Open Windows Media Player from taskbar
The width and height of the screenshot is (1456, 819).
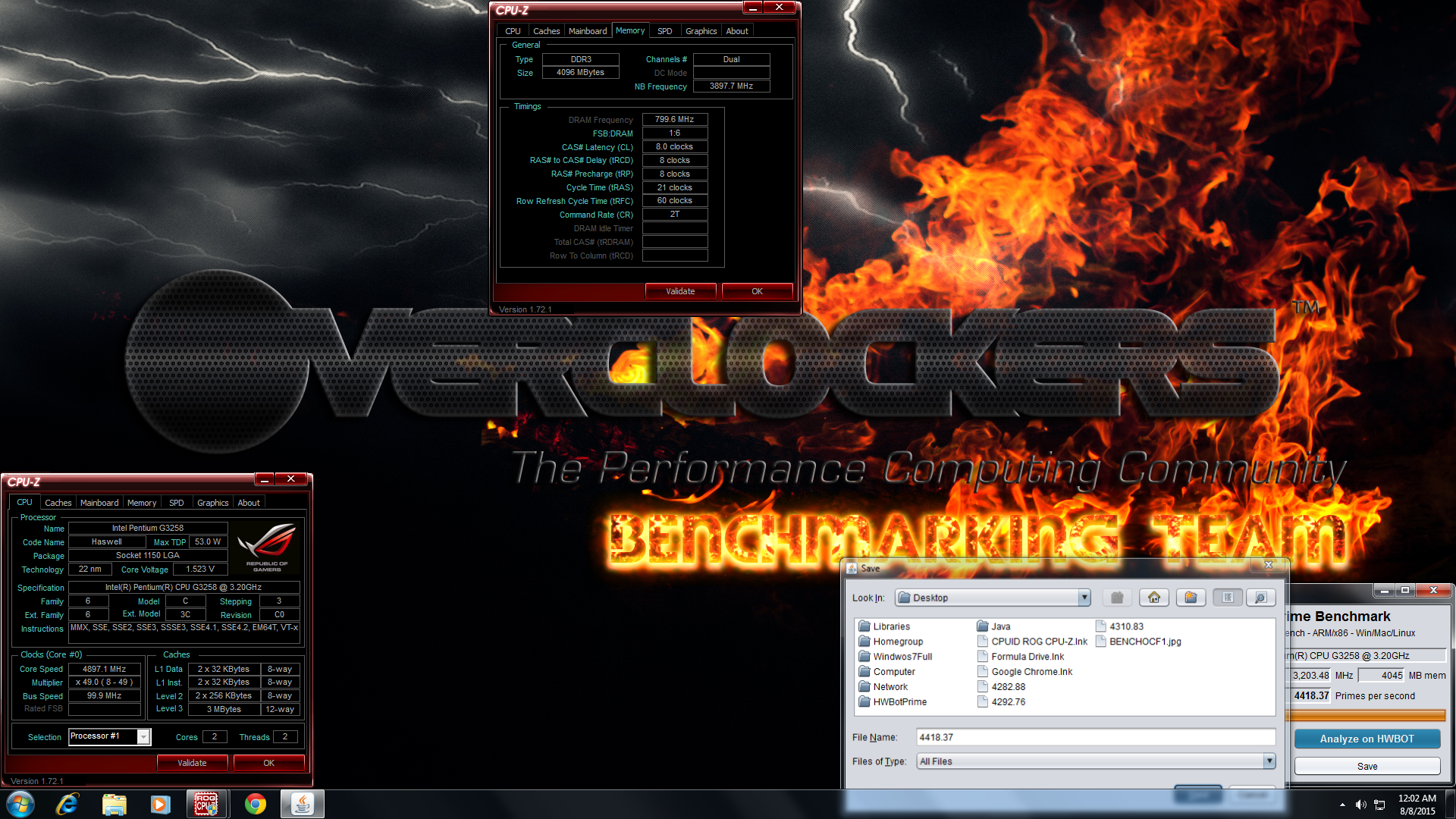tap(161, 804)
